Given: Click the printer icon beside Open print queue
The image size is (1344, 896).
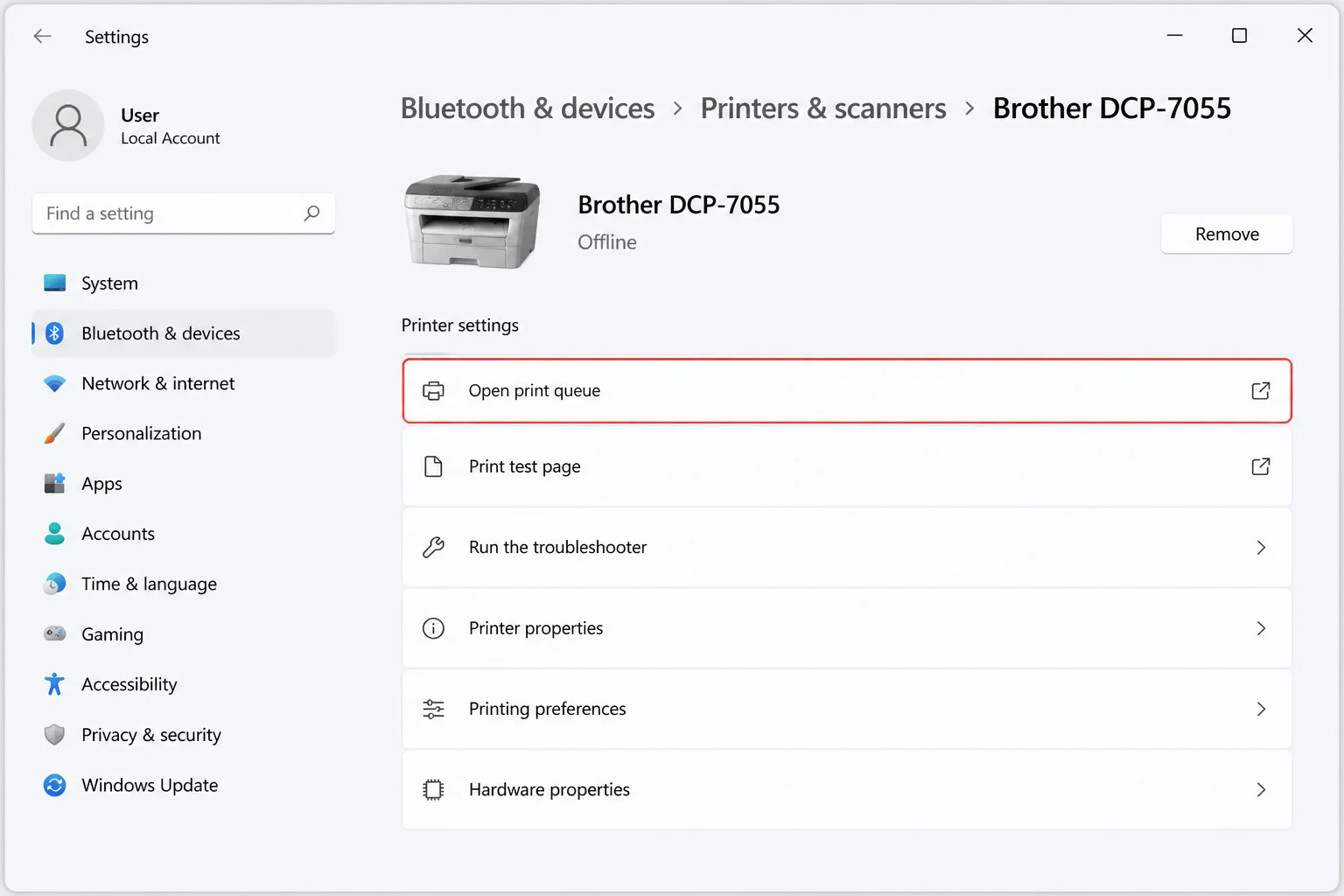Looking at the screenshot, I should [433, 390].
